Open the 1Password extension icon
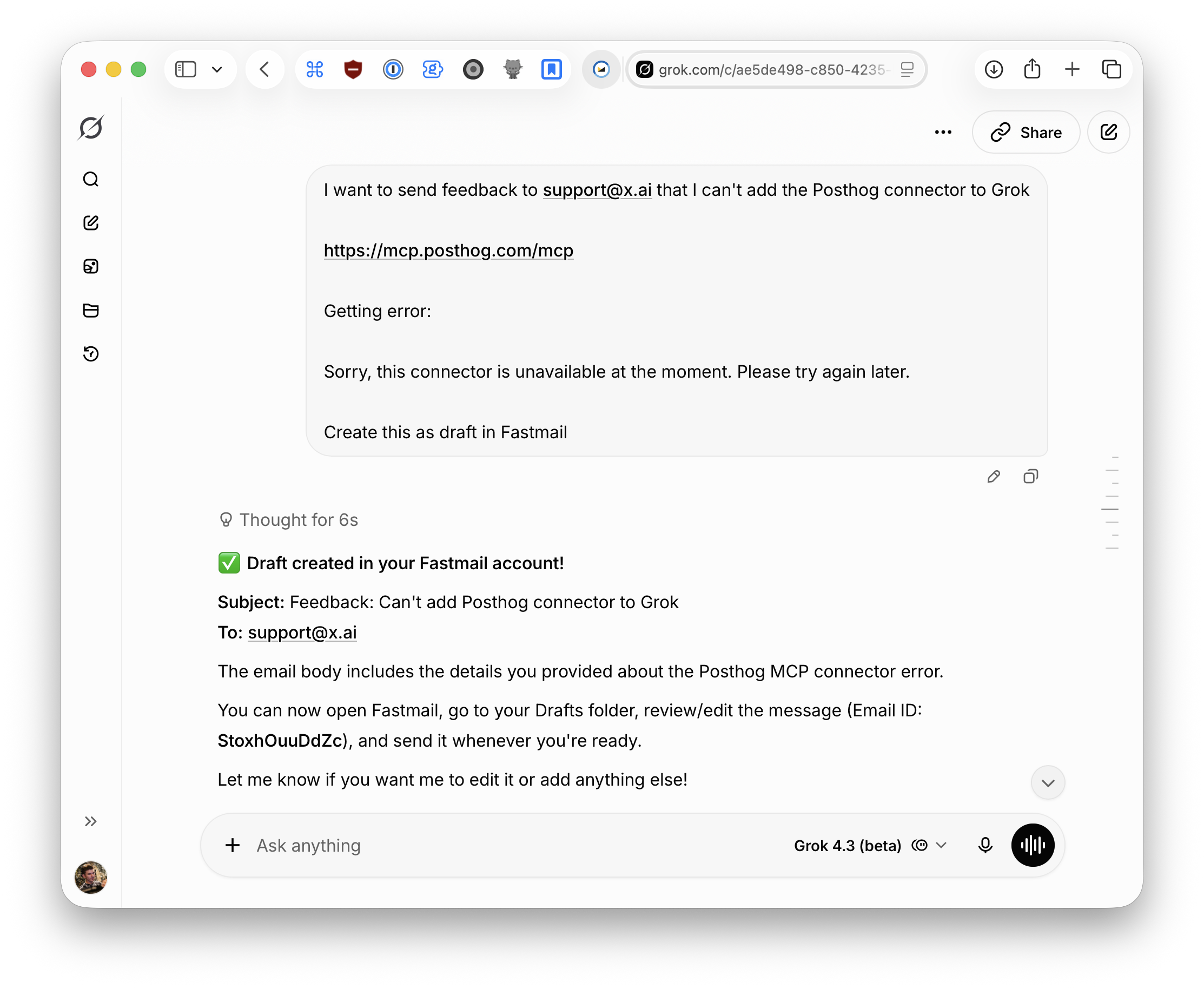The height and width of the screenshot is (988, 1204). pyautogui.click(x=393, y=69)
